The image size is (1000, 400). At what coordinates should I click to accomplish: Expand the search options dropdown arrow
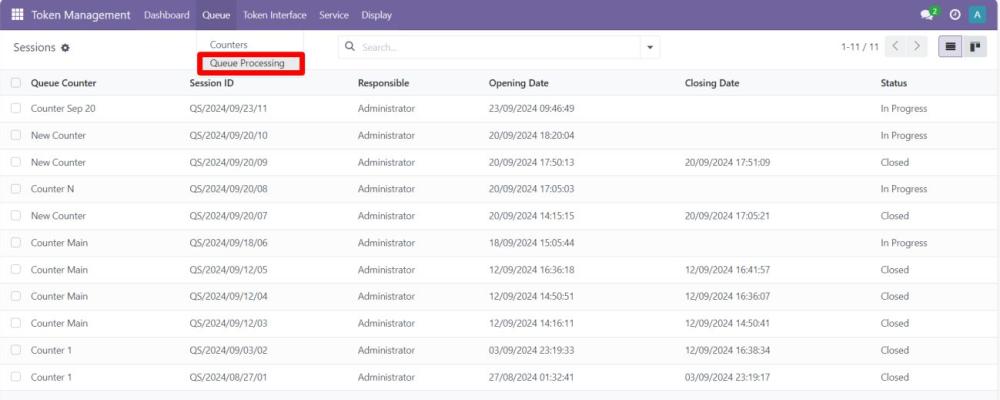pyautogui.click(x=651, y=47)
